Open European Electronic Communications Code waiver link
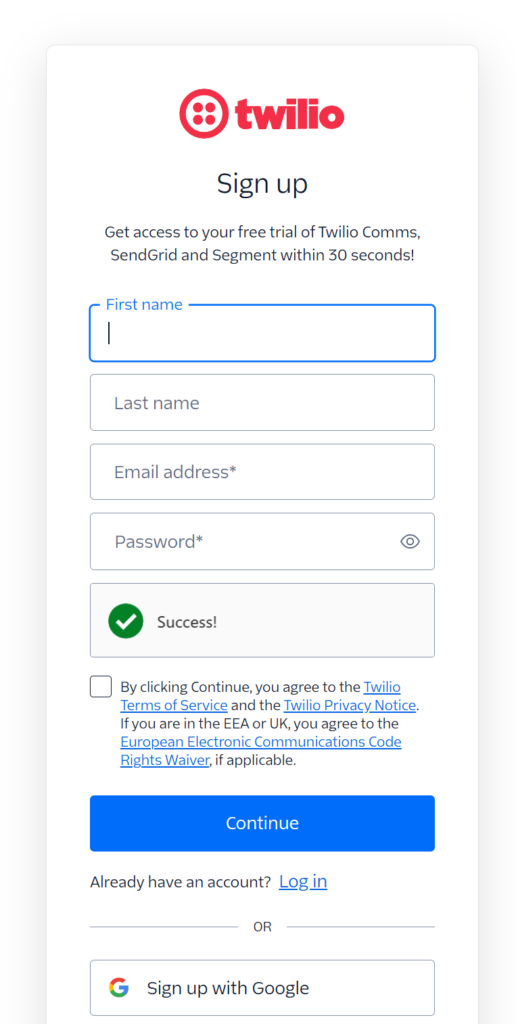The height and width of the screenshot is (1024, 516). coord(261,751)
